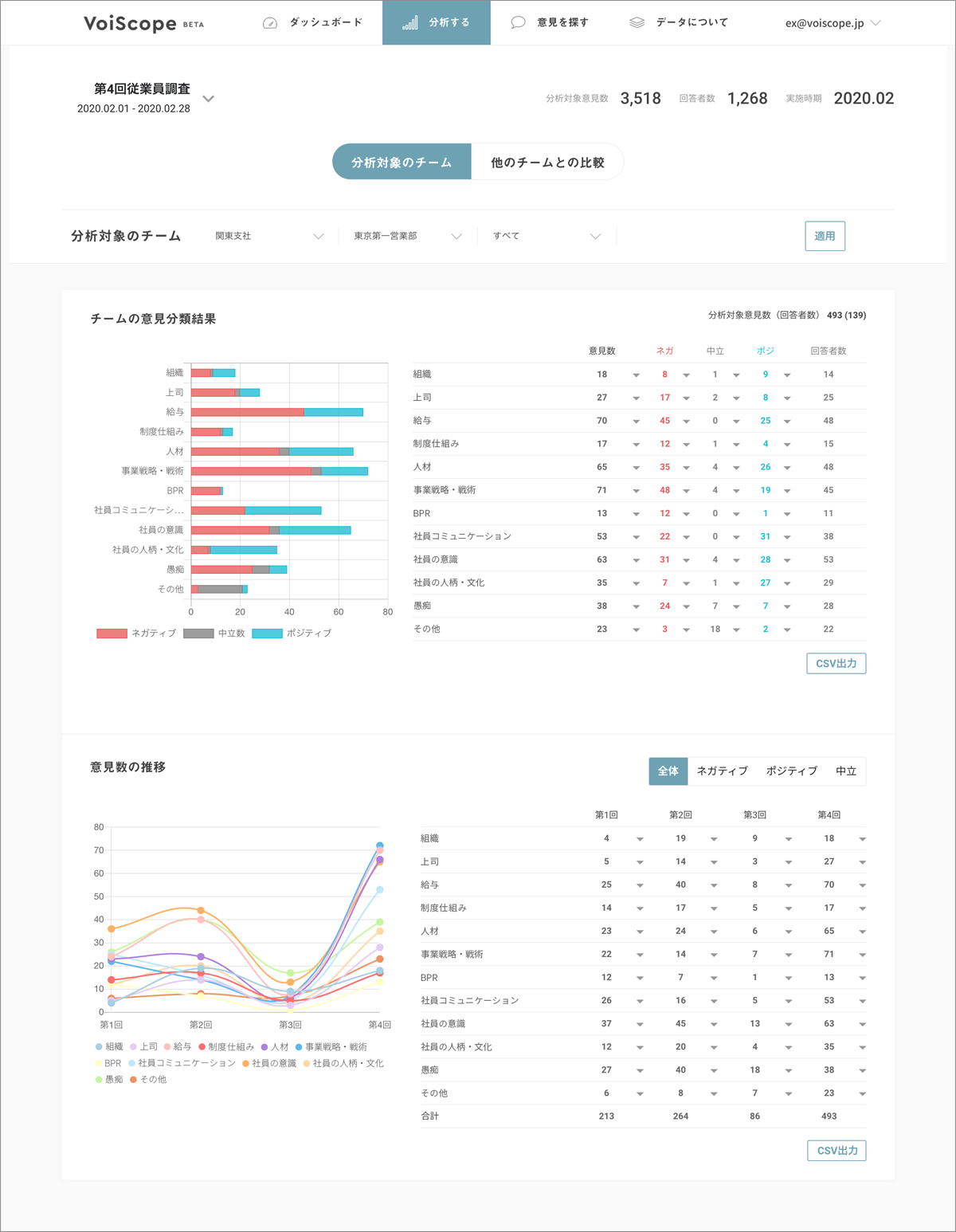Click the ネガ column header
The height and width of the screenshot is (1232, 956).
pos(664,351)
